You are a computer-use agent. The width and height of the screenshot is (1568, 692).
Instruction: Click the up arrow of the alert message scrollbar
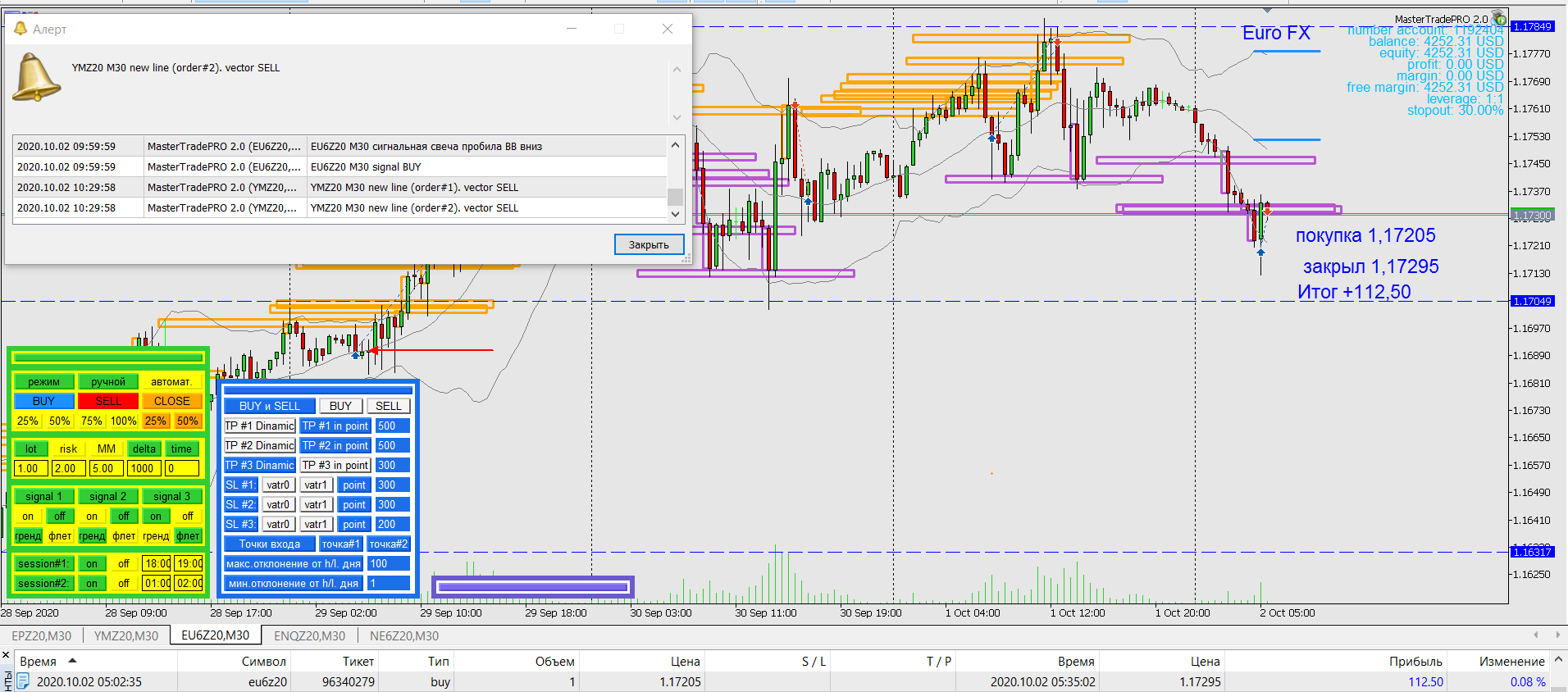click(x=677, y=70)
